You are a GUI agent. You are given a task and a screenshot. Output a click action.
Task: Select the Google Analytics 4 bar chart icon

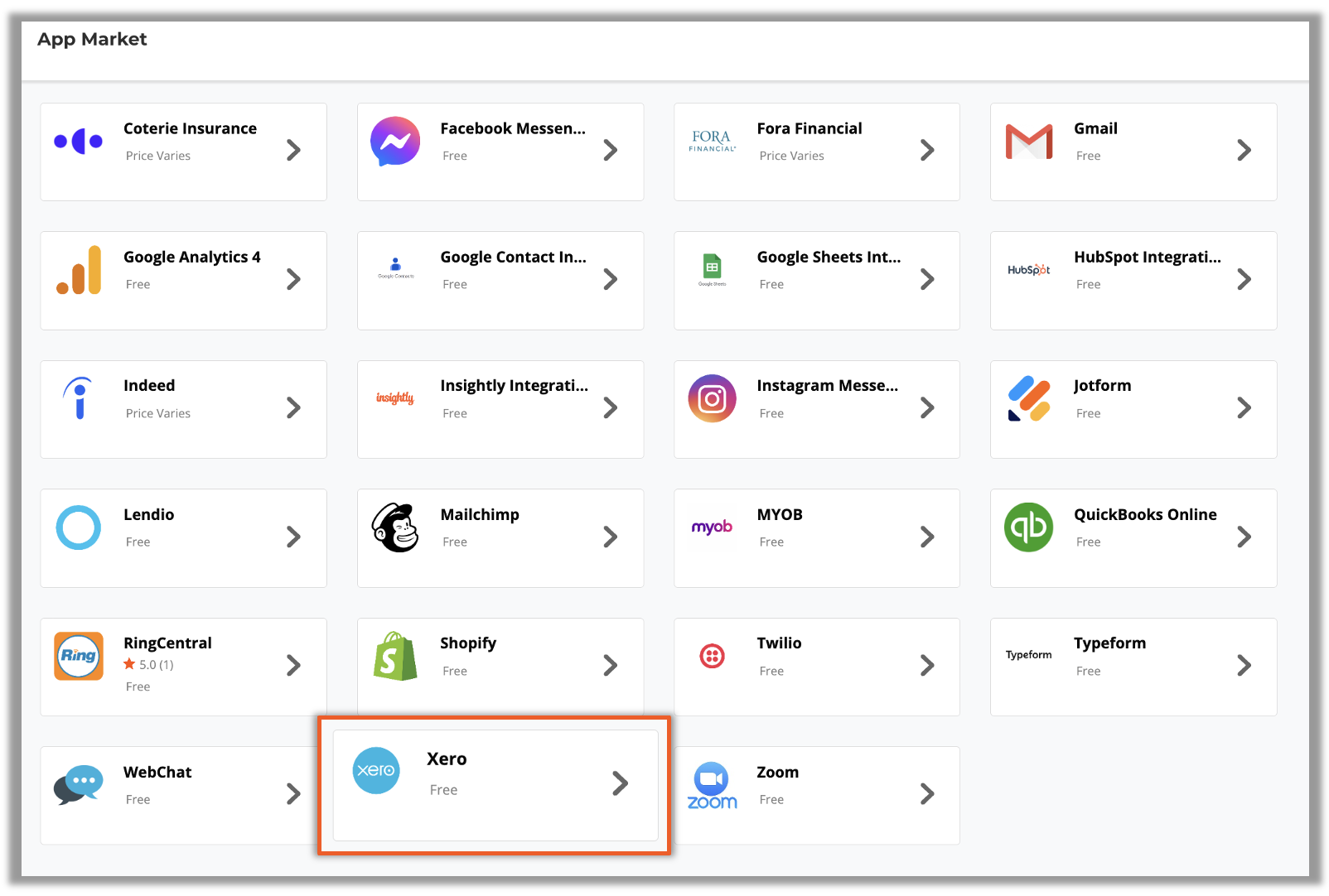tap(80, 270)
